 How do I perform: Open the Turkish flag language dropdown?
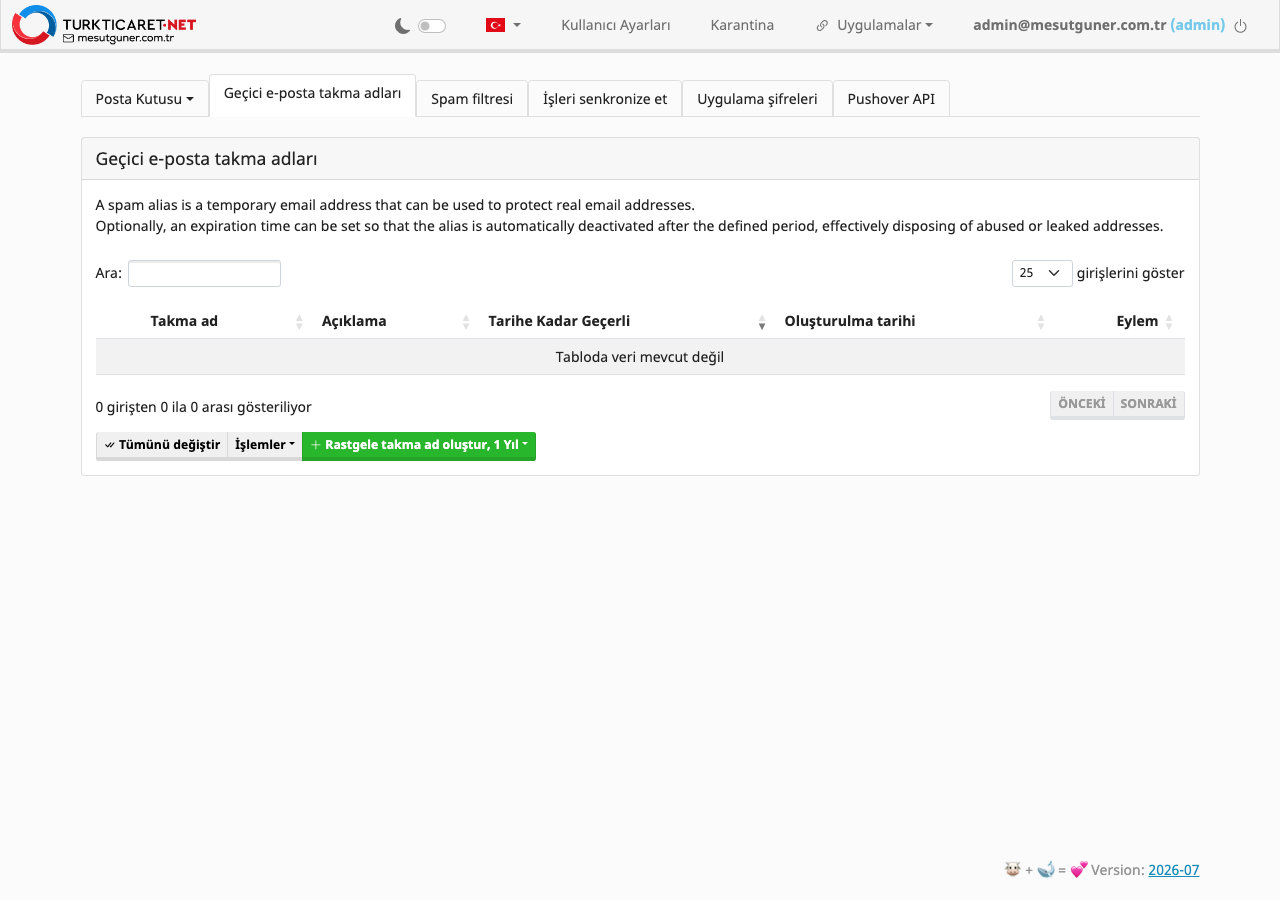(x=503, y=25)
